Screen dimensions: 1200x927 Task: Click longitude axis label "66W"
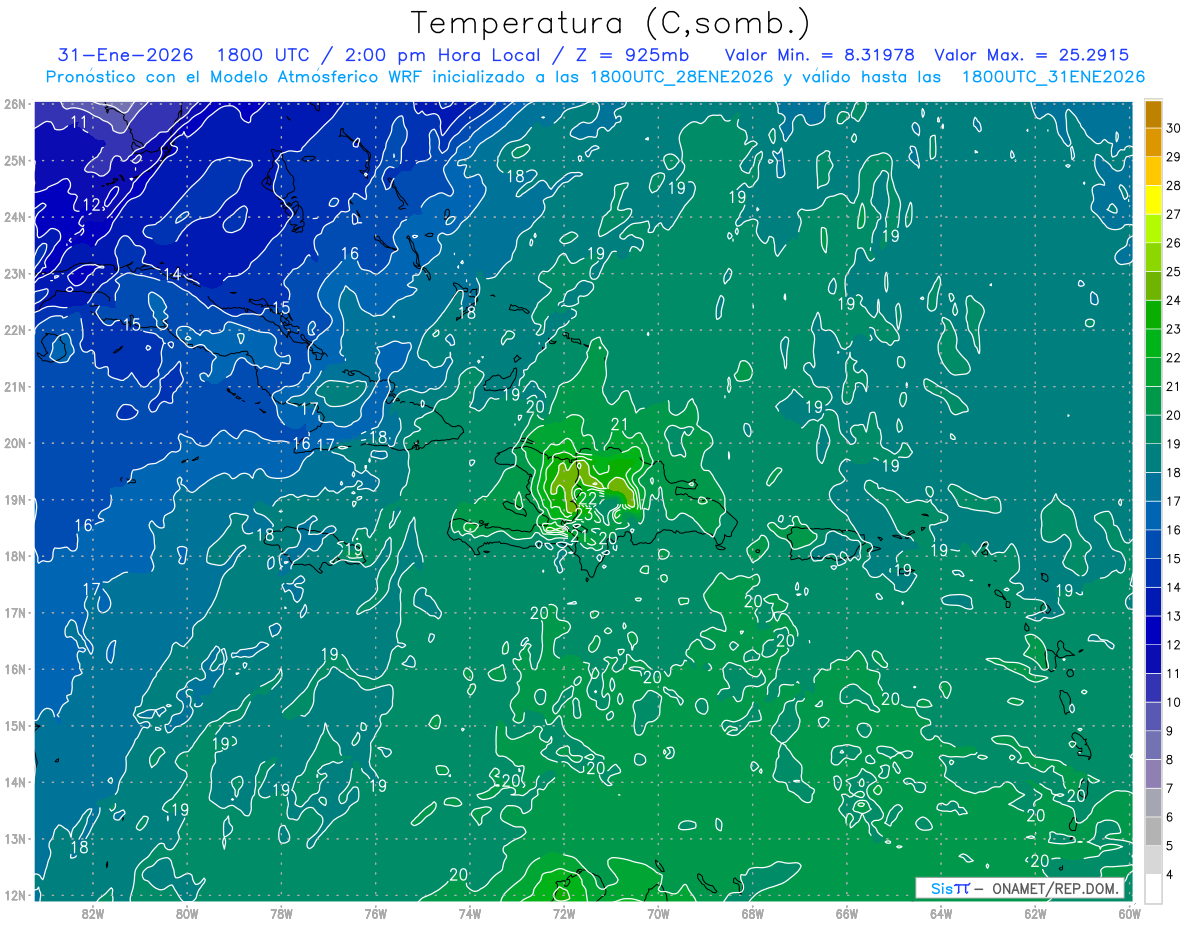click(846, 913)
